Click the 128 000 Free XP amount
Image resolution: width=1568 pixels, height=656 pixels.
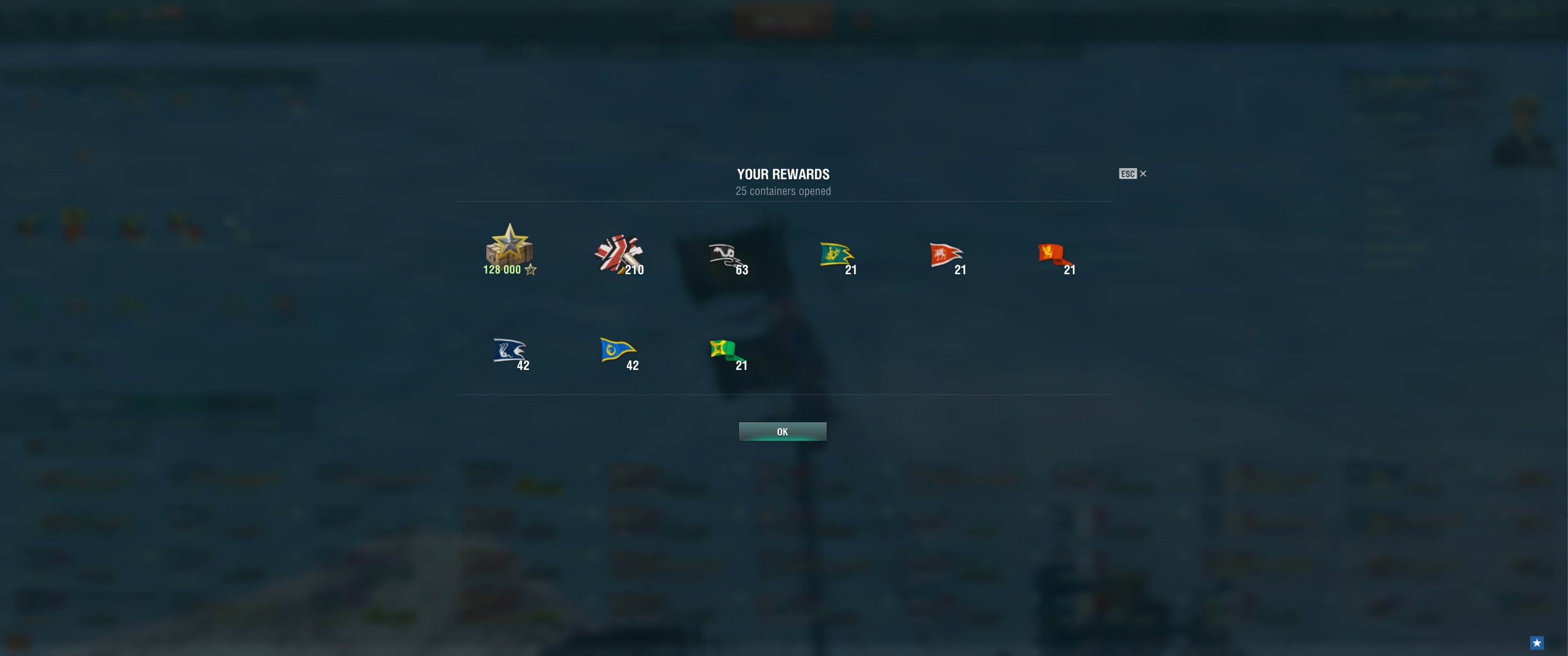tap(502, 270)
